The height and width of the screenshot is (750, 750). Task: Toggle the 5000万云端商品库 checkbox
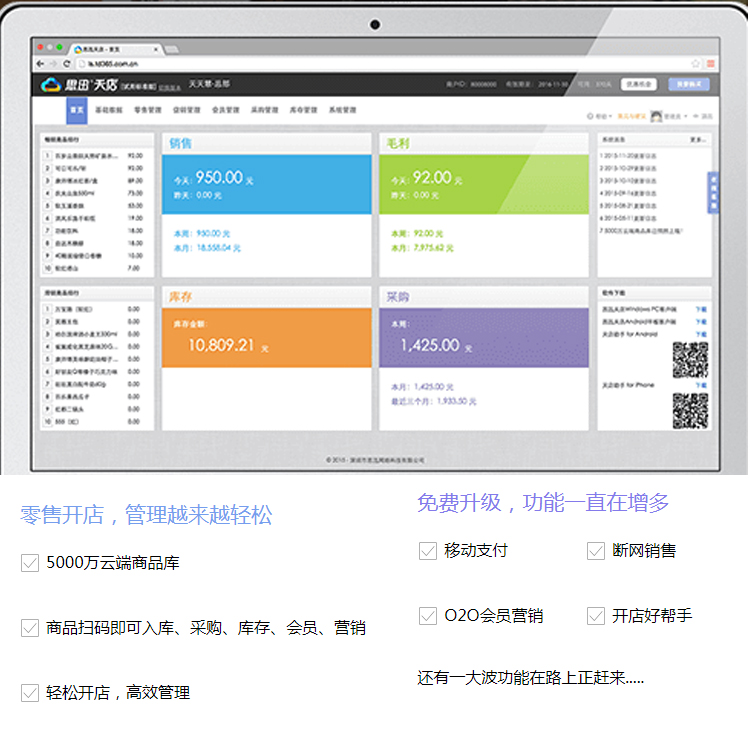tap(30, 563)
